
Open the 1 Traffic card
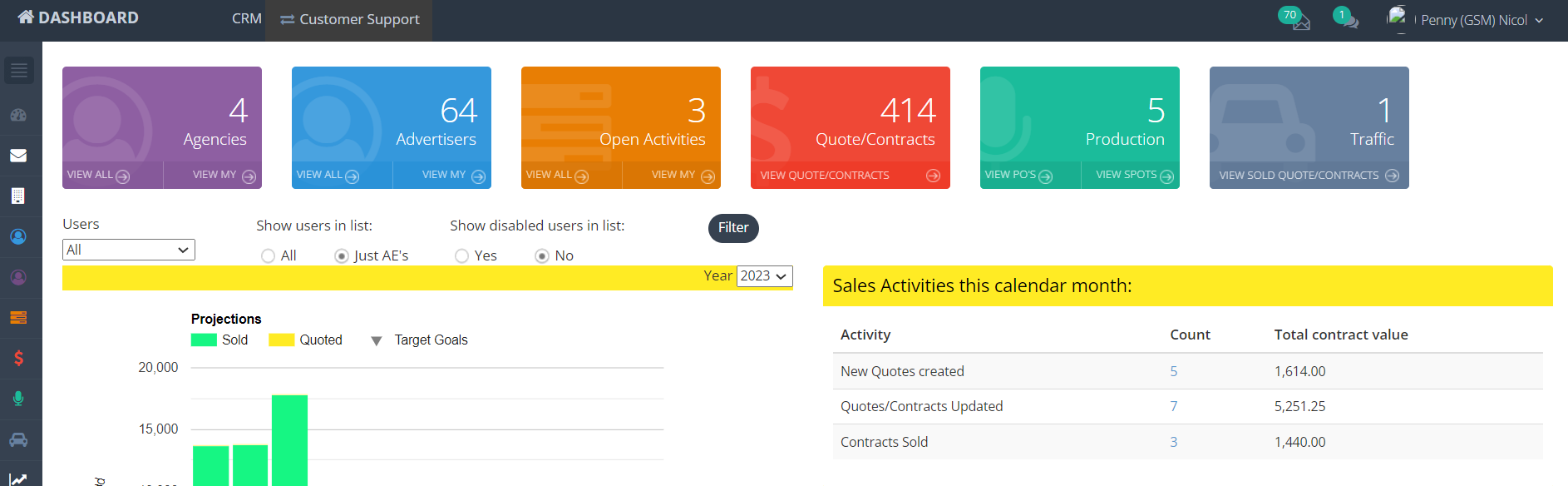[x=1309, y=127]
